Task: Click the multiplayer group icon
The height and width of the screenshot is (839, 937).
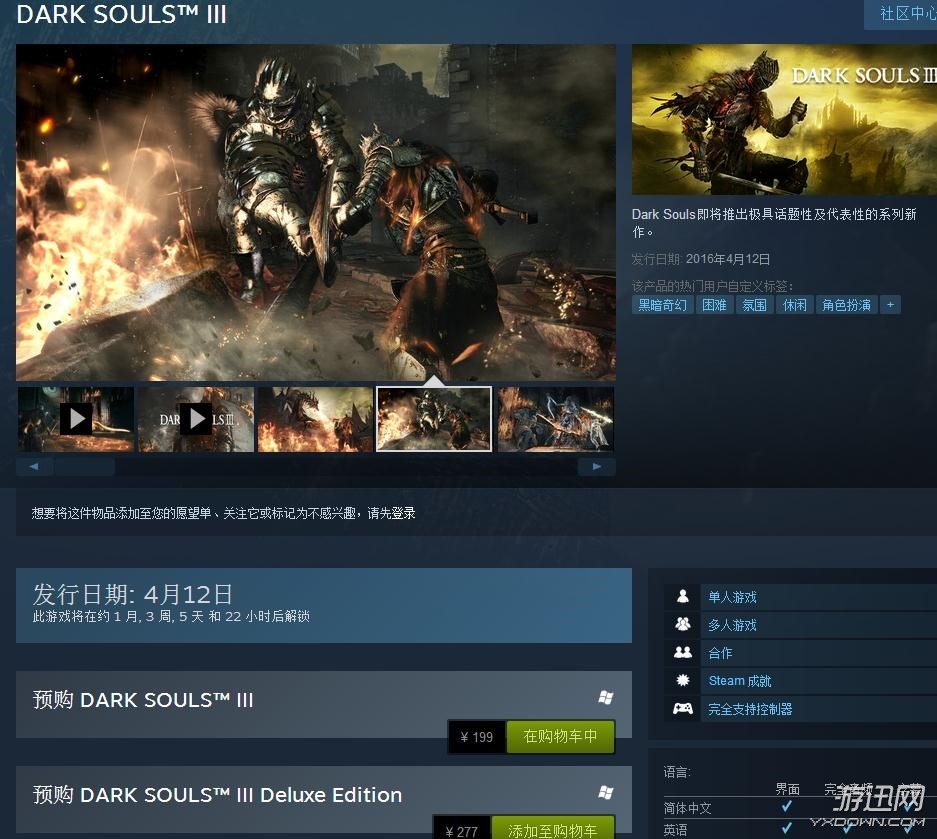Action: 683,625
